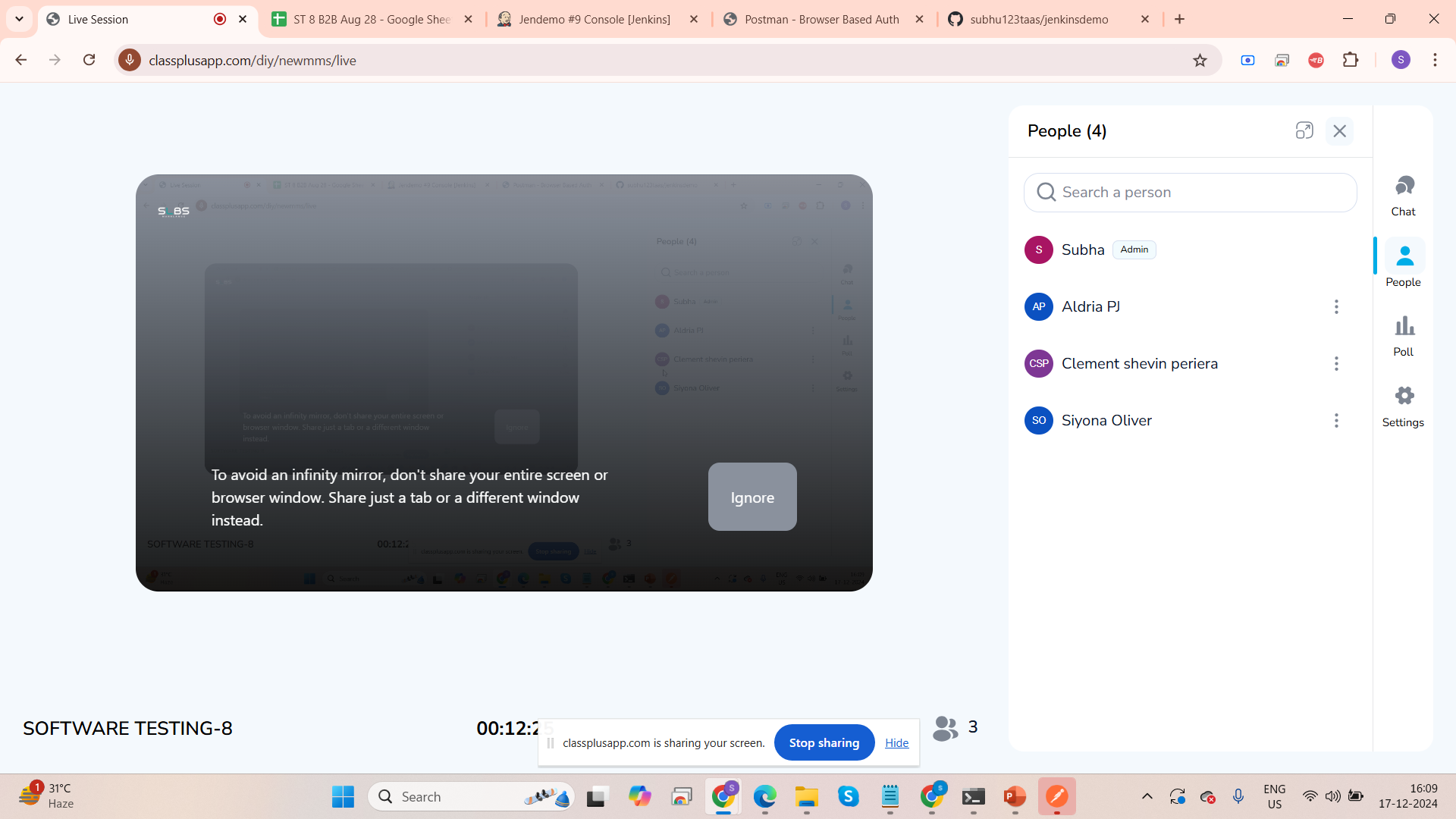Open Skype from taskbar
1456x819 pixels.
pos(848,797)
